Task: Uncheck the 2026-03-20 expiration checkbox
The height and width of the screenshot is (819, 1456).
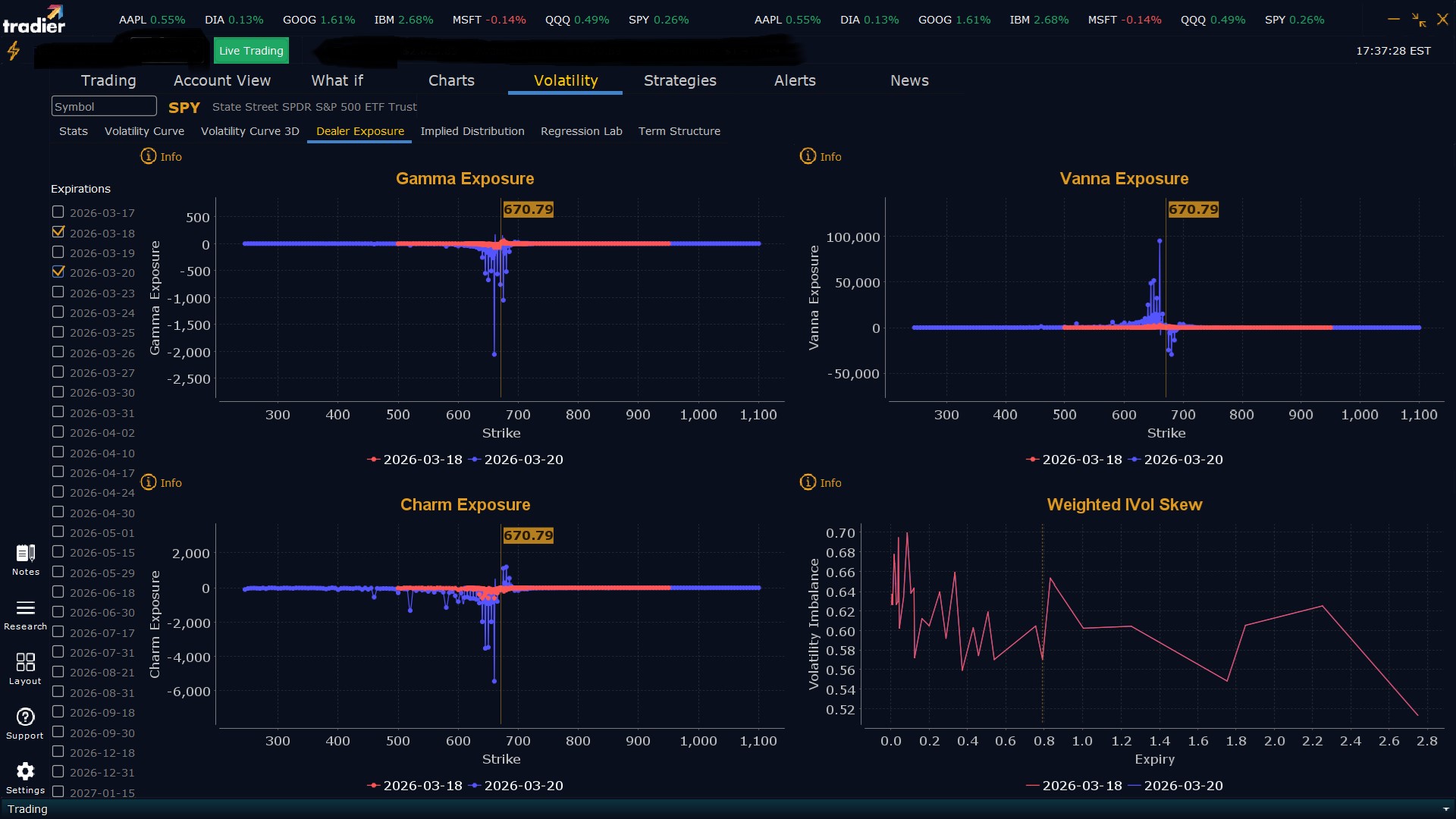Action: pyautogui.click(x=58, y=271)
